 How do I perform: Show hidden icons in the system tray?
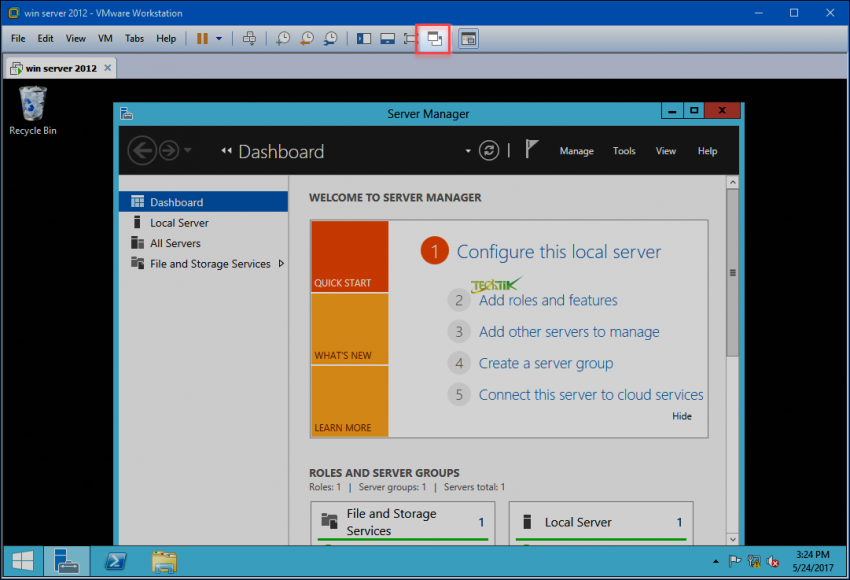pos(716,561)
